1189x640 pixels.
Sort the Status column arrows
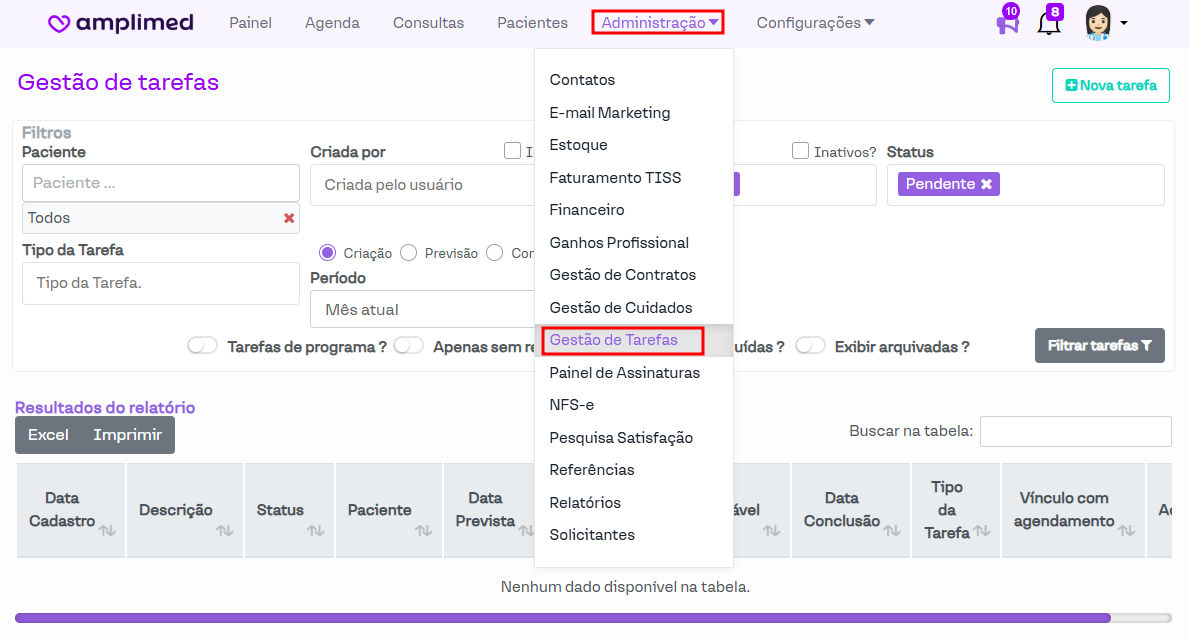tap(316, 531)
